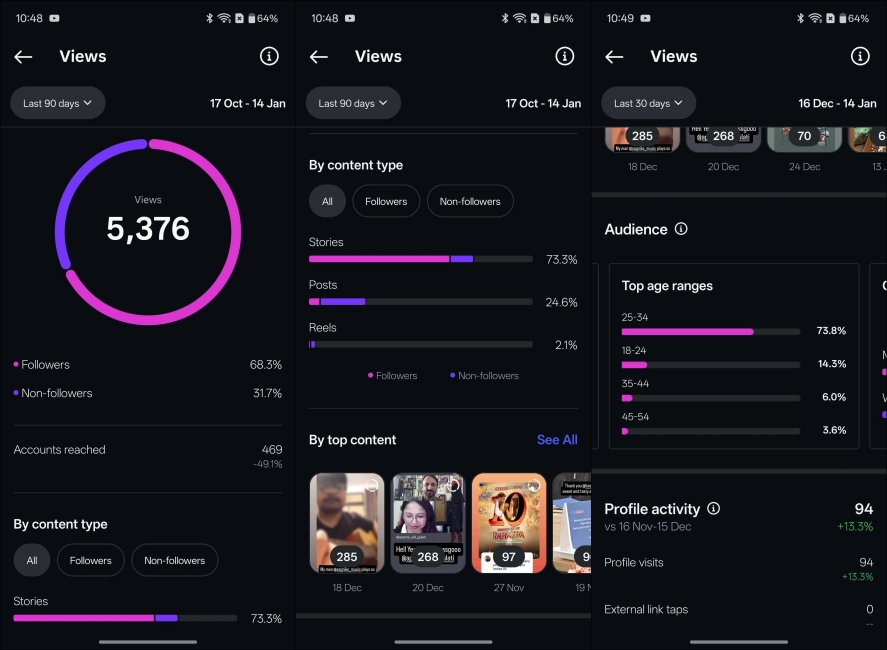Open the Last 90 days date range selector
887x650 pixels.
(x=57, y=102)
